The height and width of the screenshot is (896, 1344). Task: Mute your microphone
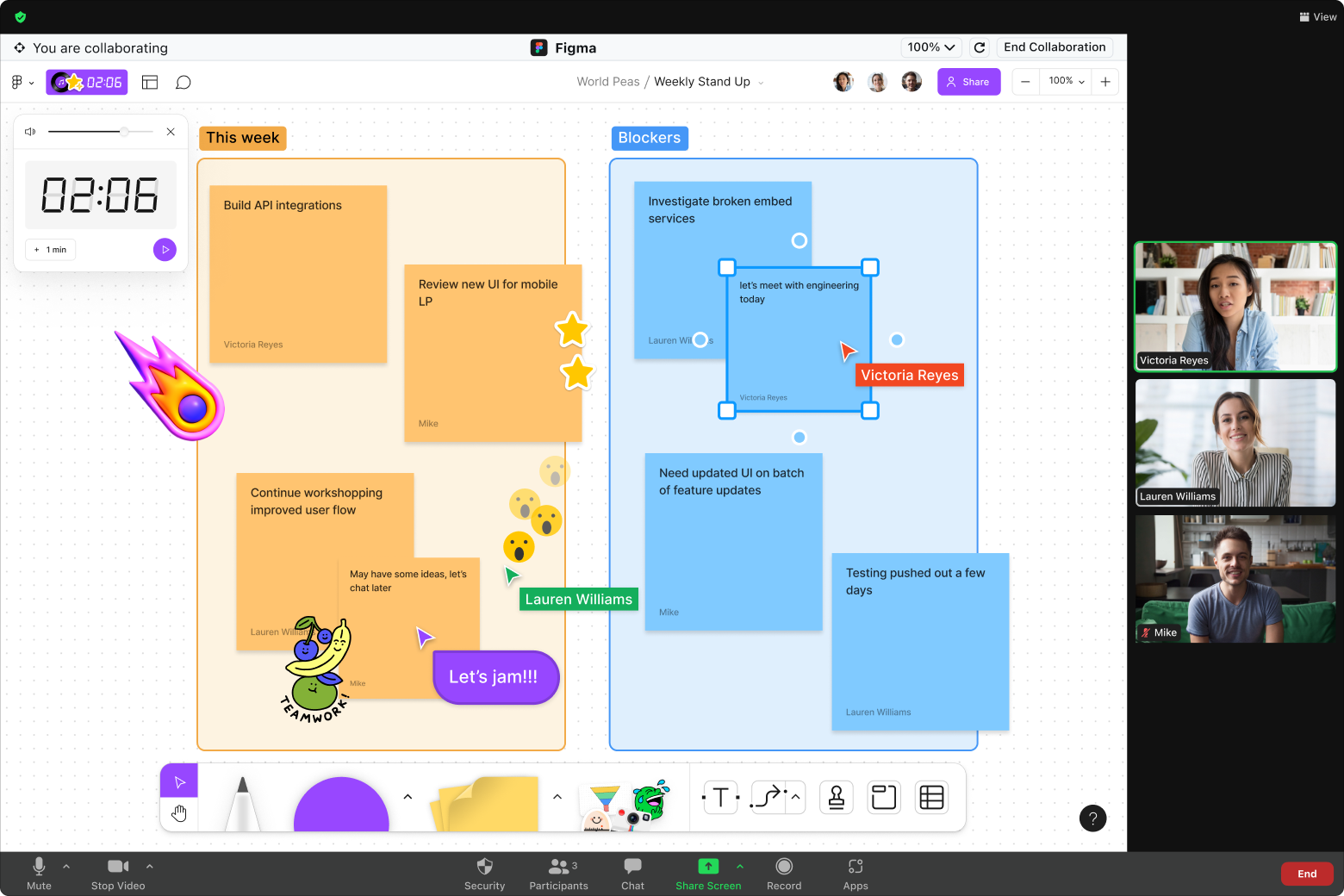38,873
